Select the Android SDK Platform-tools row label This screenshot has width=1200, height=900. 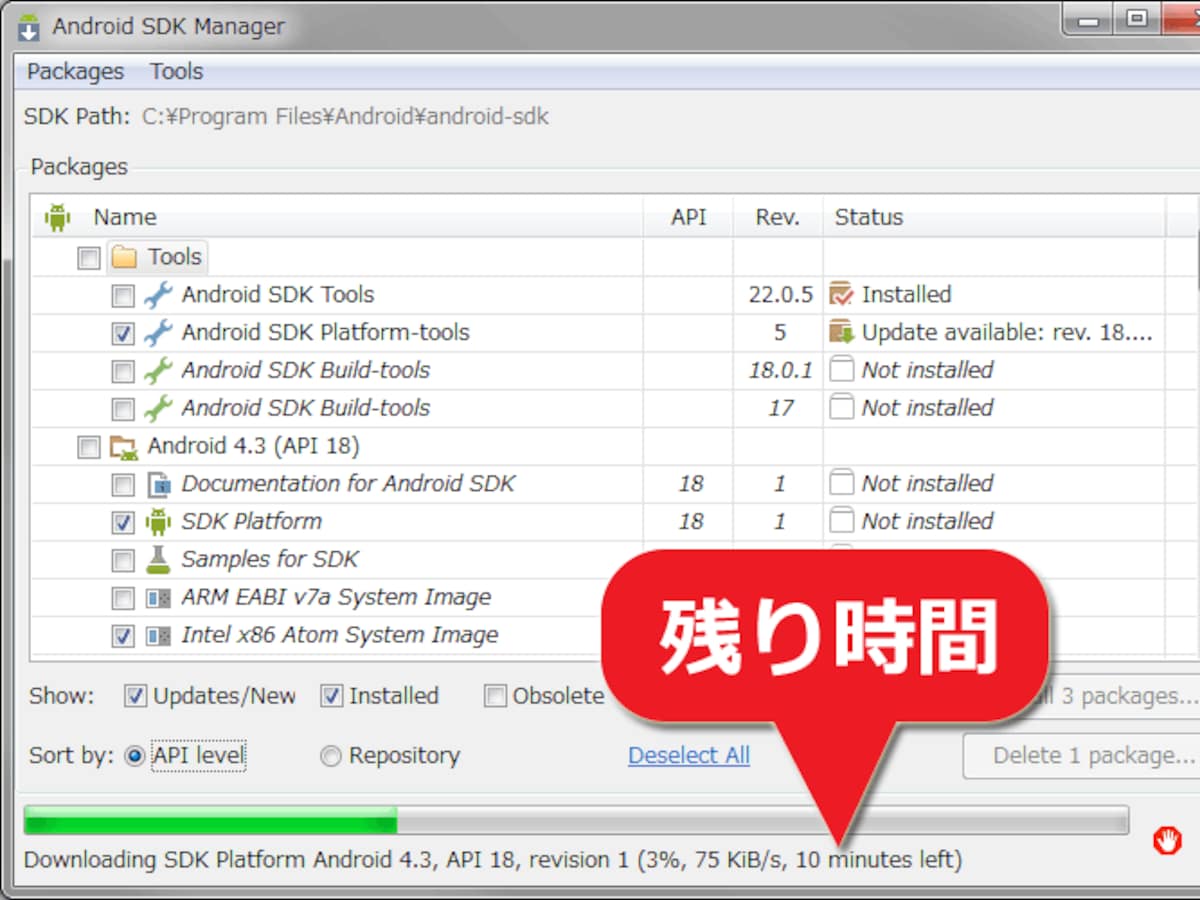click(325, 333)
